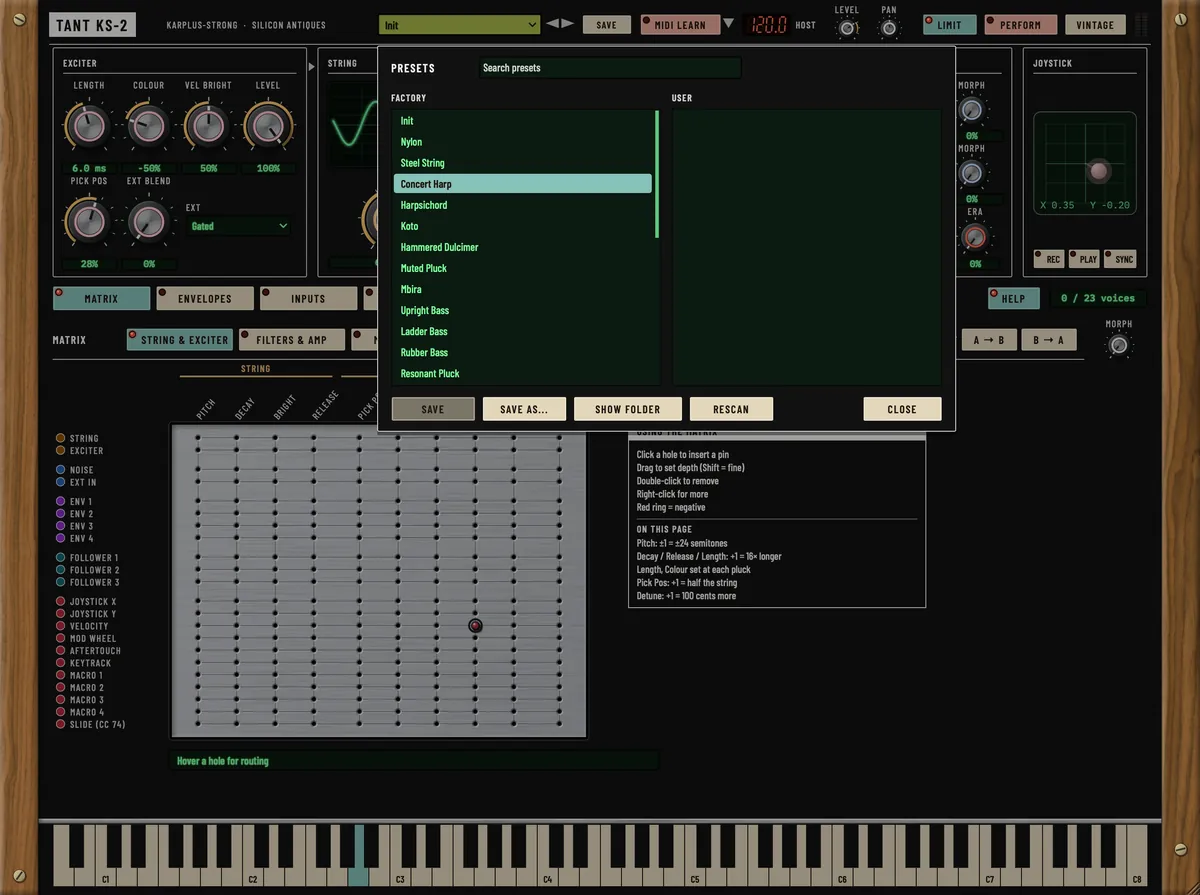The height and width of the screenshot is (895, 1200).
Task: Switch to the INPUTS tab
Action: click(x=308, y=298)
